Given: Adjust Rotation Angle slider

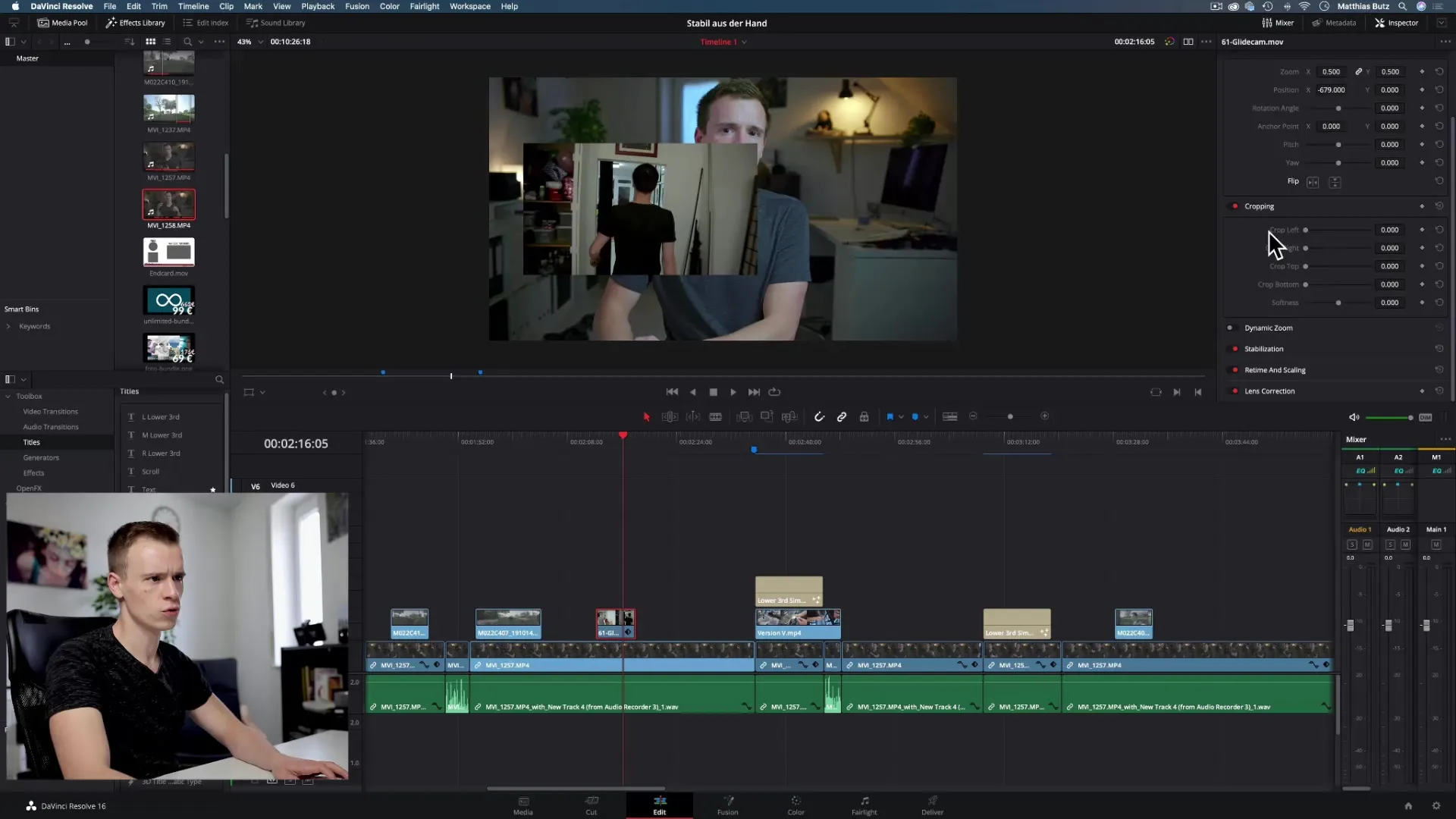Looking at the screenshot, I should tap(1338, 108).
